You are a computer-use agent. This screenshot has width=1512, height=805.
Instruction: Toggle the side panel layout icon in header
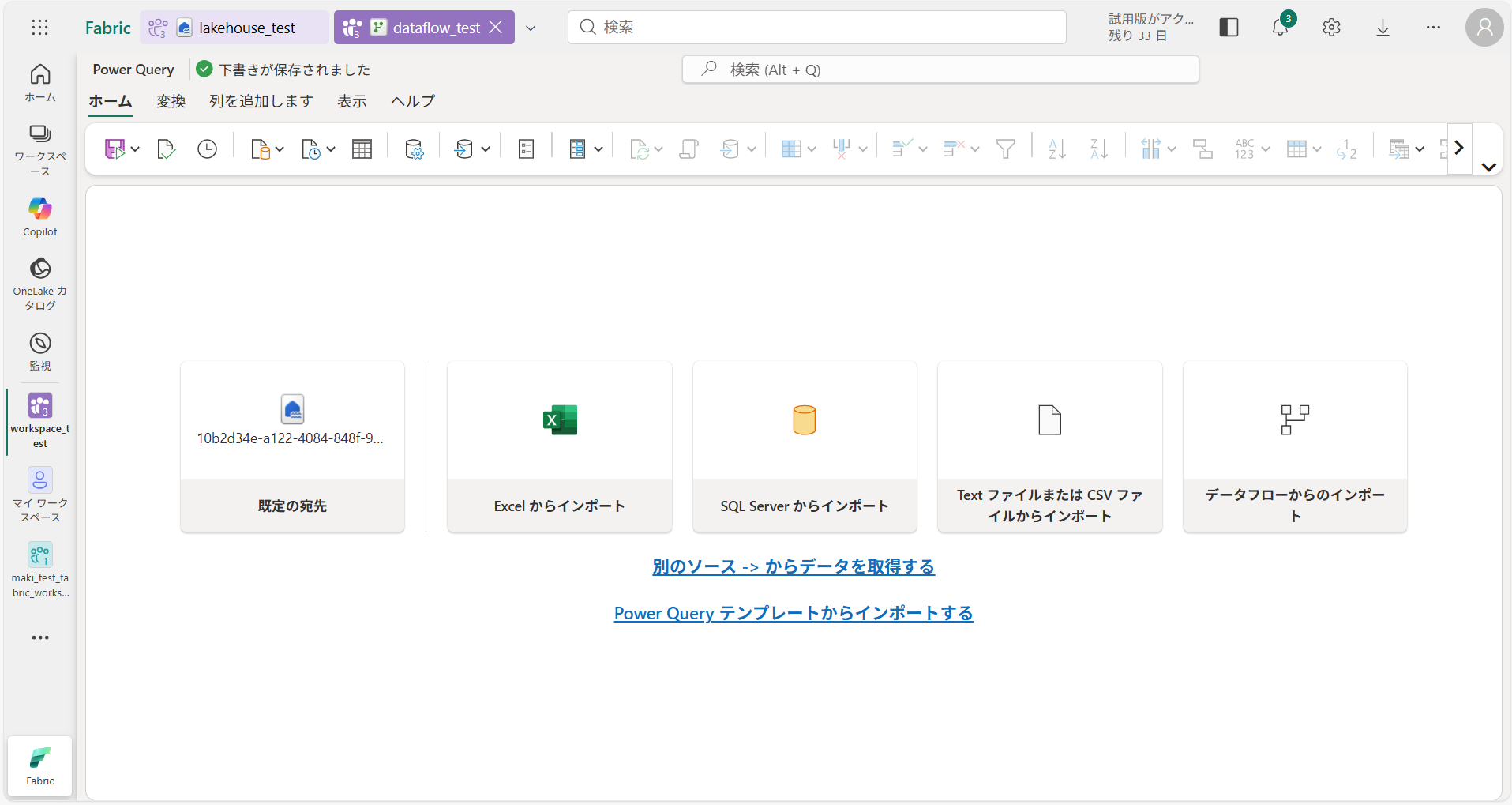tap(1229, 28)
